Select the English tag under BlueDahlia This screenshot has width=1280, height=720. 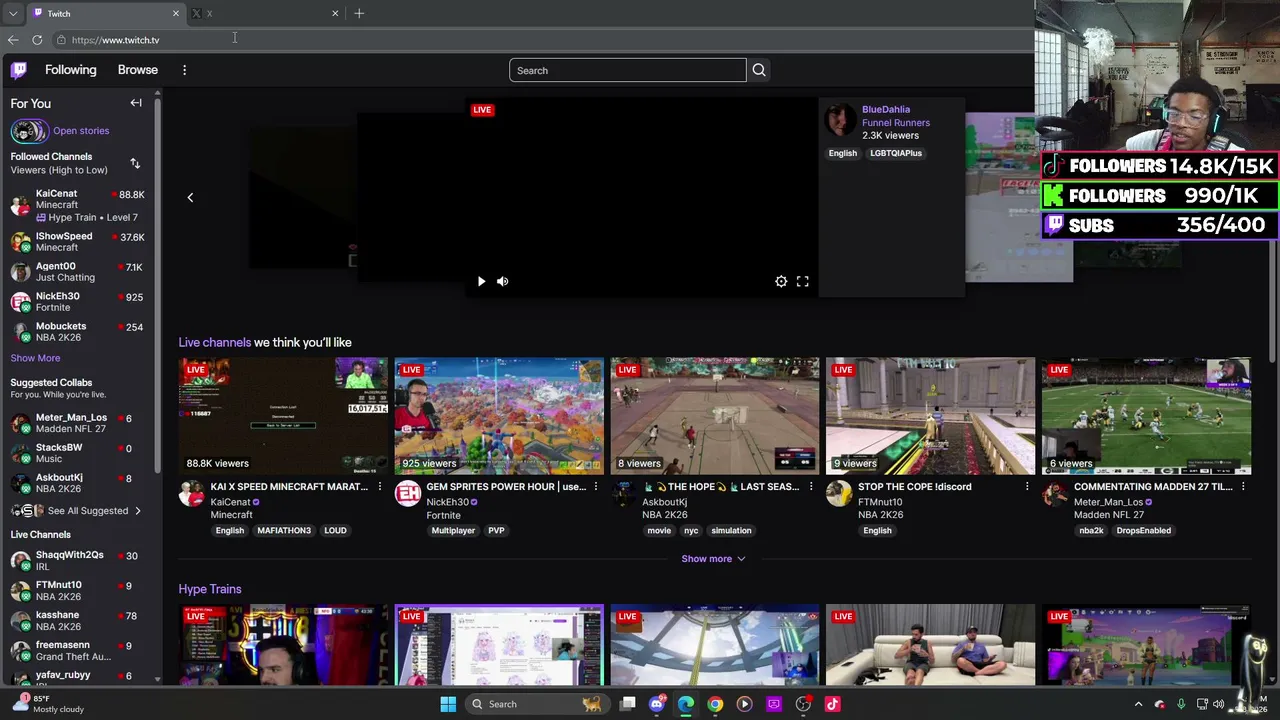[843, 153]
